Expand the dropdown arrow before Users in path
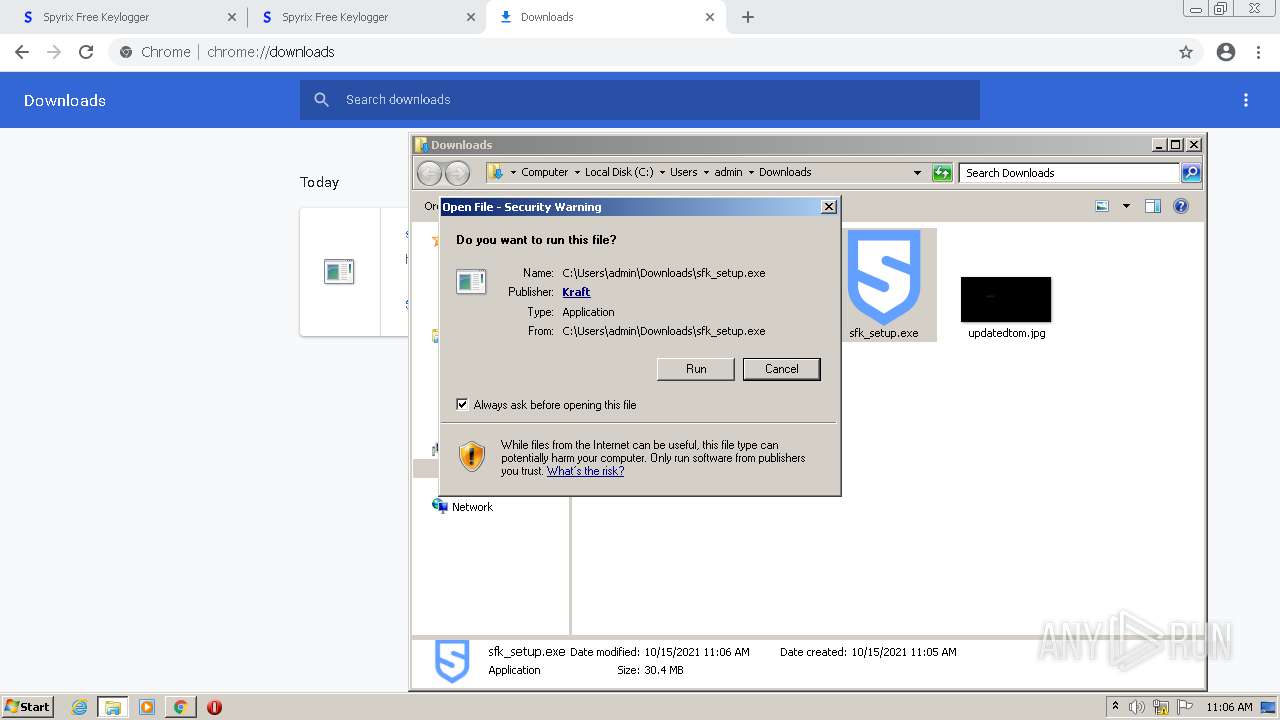The width and height of the screenshot is (1280, 720). [662, 173]
